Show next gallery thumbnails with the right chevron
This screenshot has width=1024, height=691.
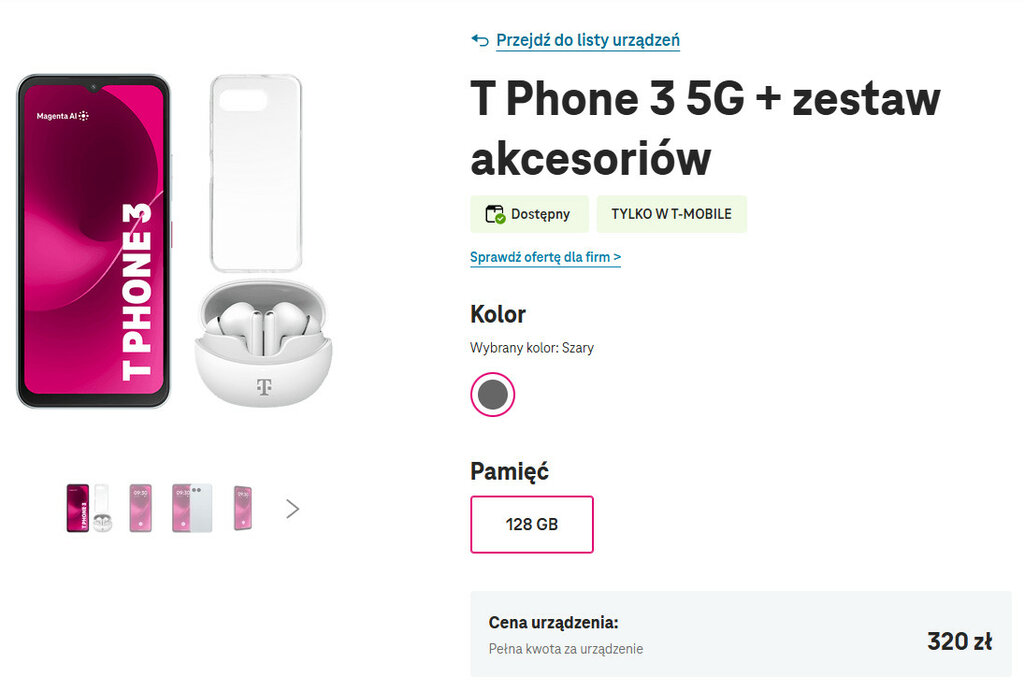point(292,509)
